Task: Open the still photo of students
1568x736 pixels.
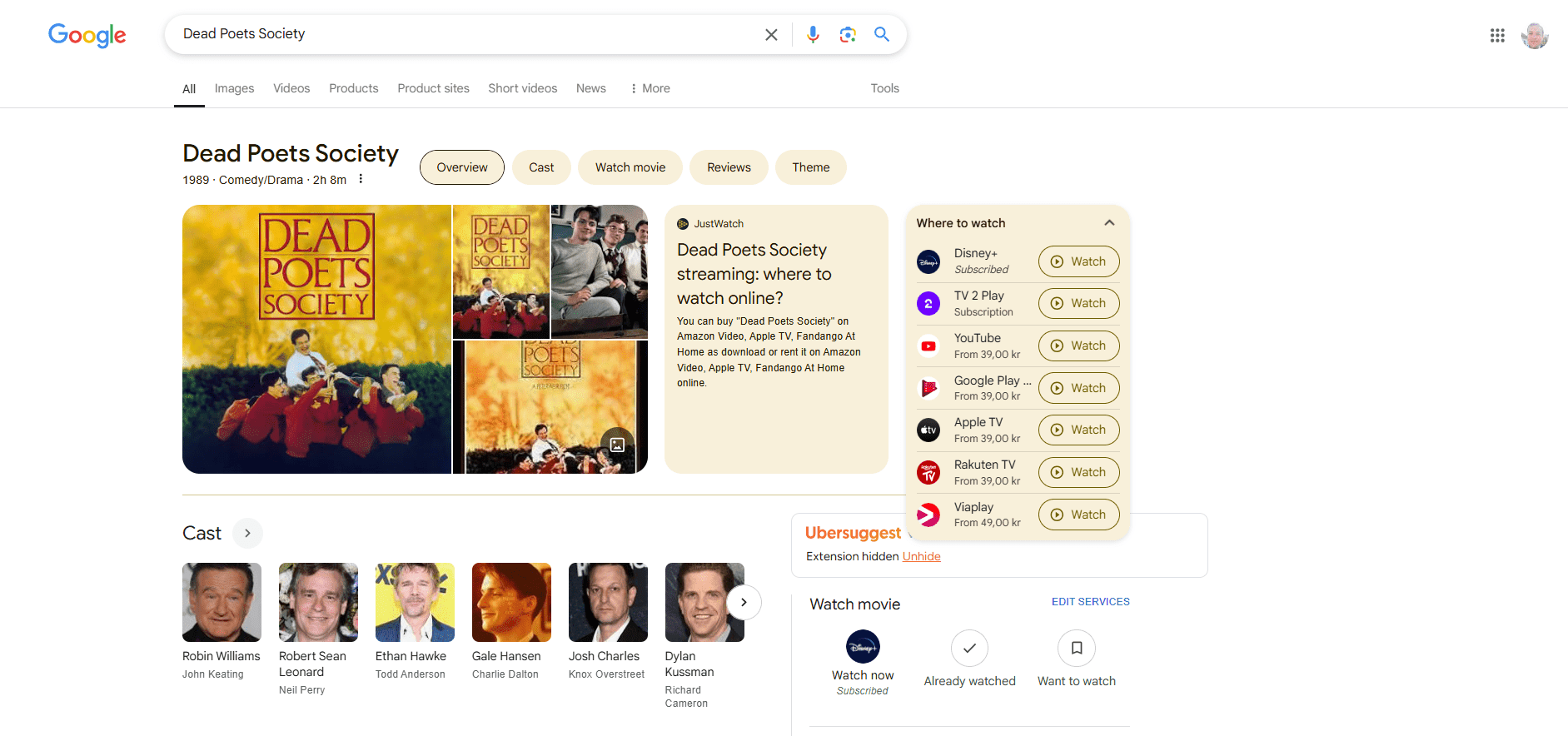Action: click(600, 271)
